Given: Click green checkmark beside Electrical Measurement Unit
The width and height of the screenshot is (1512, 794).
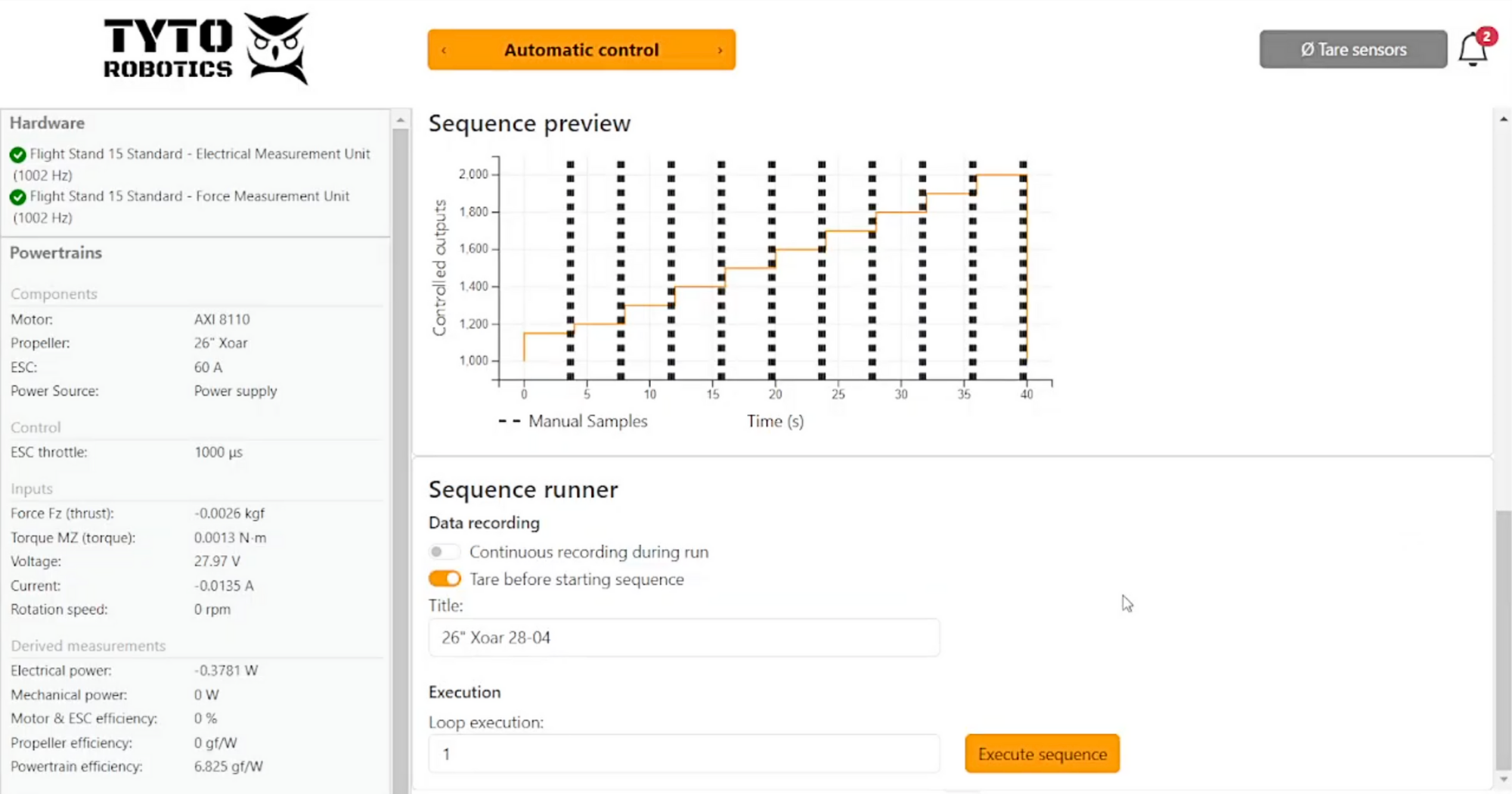Looking at the screenshot, I should pos(17,154).
